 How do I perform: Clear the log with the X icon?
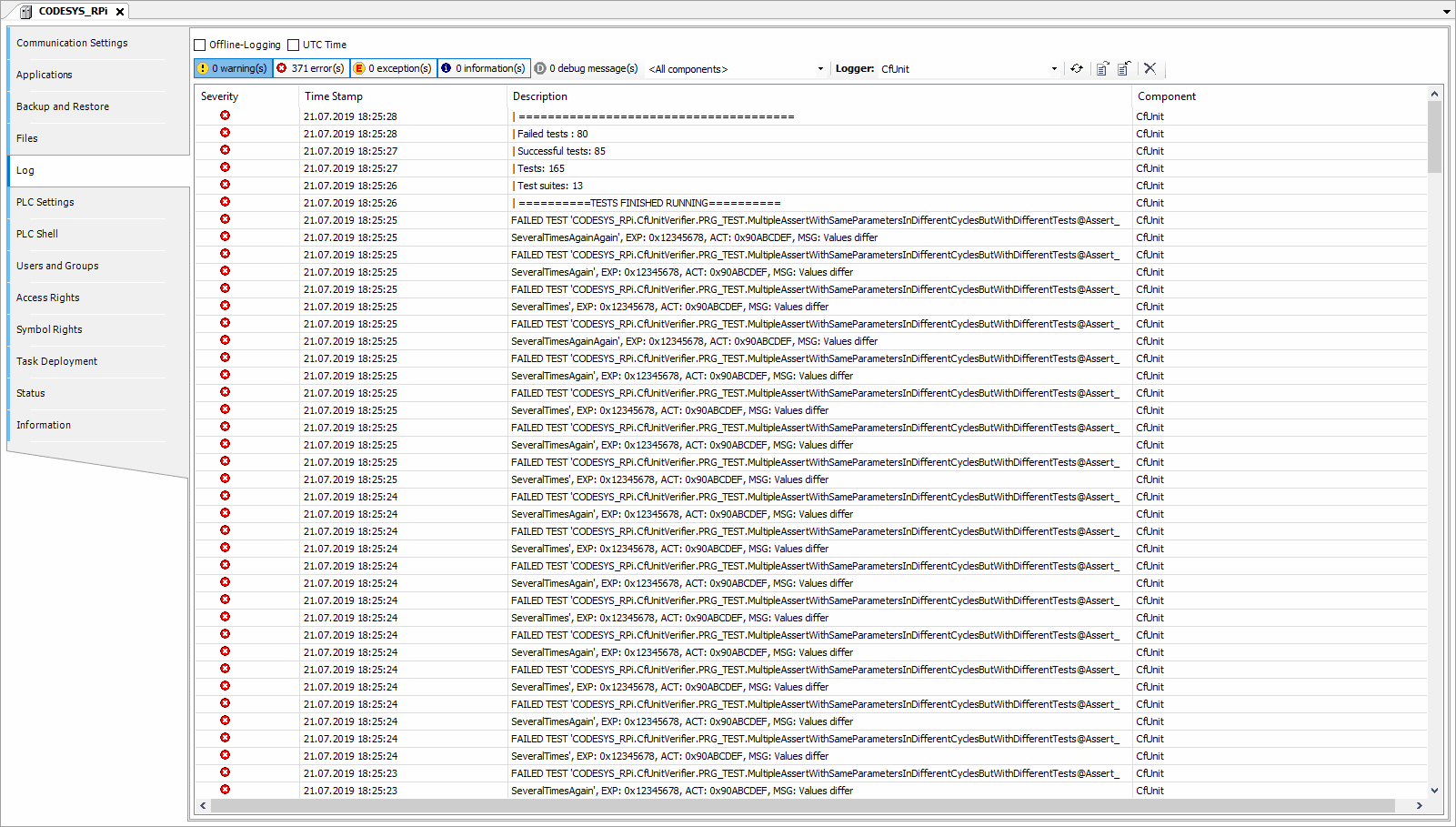[x=1150, y=68]
